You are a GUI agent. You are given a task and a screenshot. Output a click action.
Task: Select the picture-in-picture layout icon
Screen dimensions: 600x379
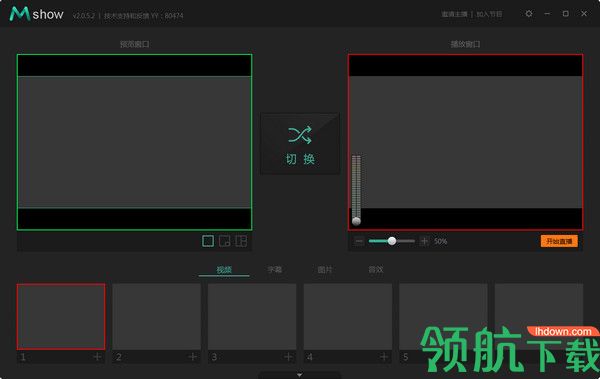point(225,241)
